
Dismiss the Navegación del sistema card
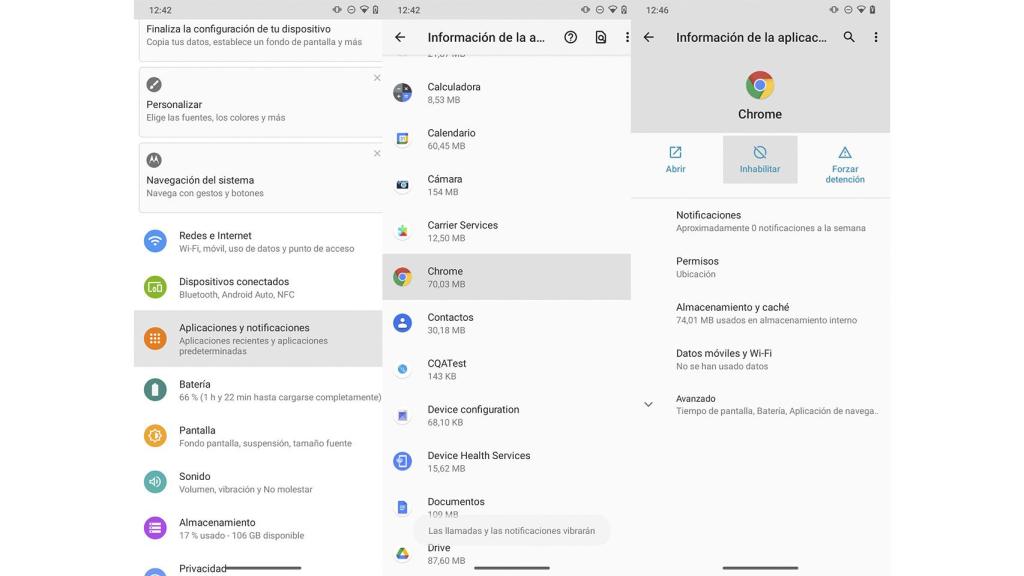coord(377,153)
